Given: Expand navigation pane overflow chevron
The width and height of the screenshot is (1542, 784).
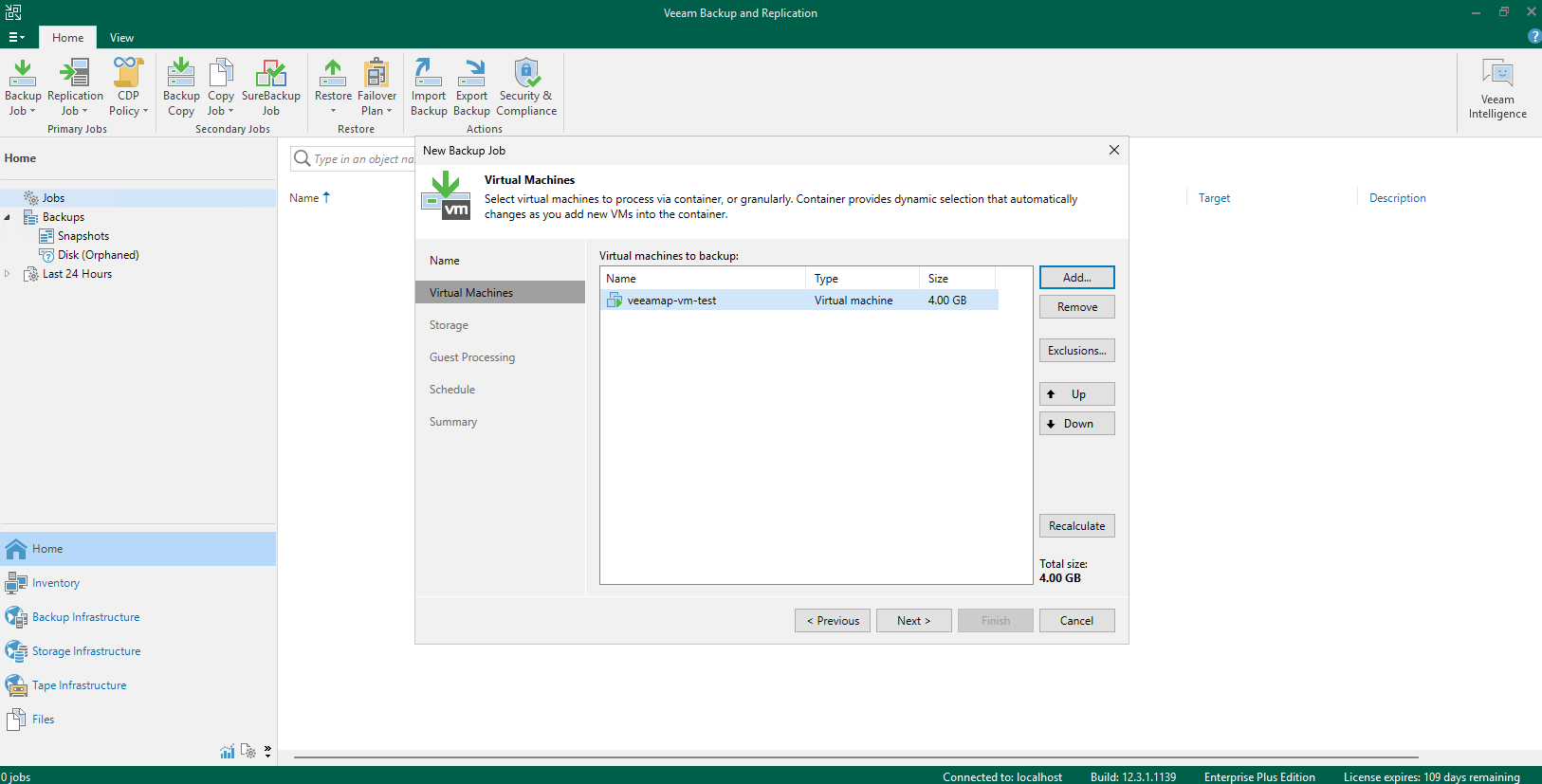Looking at the screenshot, I should (267, 752).
